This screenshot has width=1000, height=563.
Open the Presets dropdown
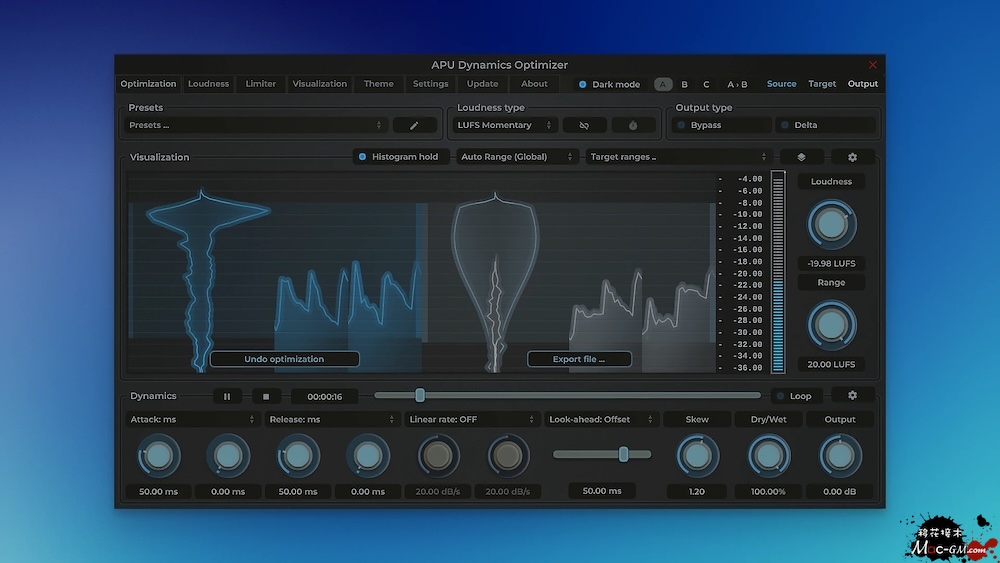click(x=256, y=126)
